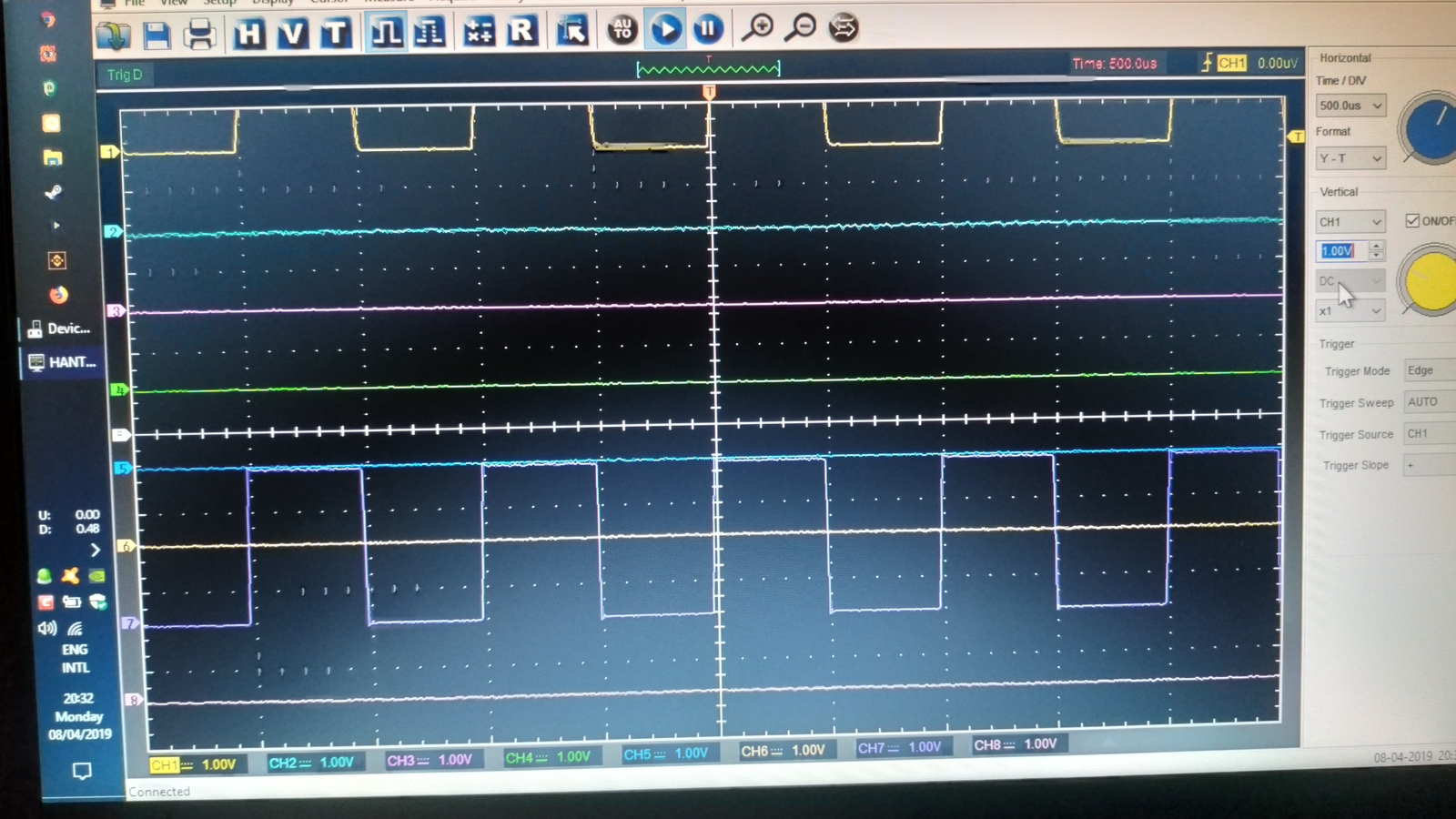Click the Save floppy disk icon

(x=157, y=35)
